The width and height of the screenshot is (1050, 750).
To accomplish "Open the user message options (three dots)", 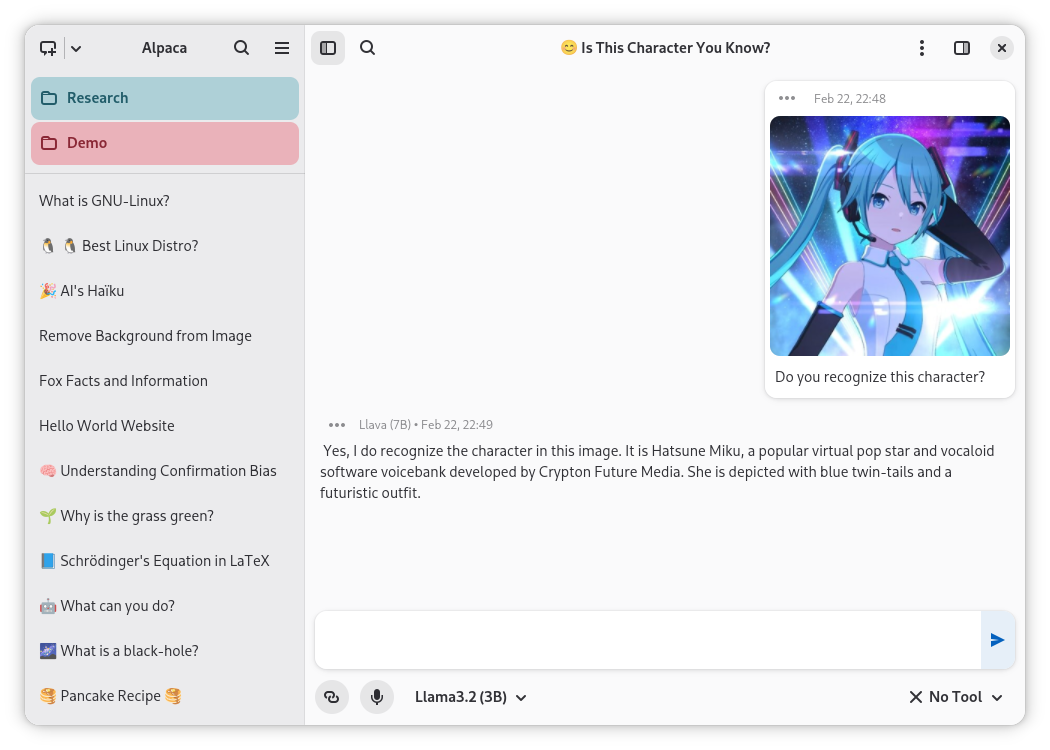I will 787,98.
